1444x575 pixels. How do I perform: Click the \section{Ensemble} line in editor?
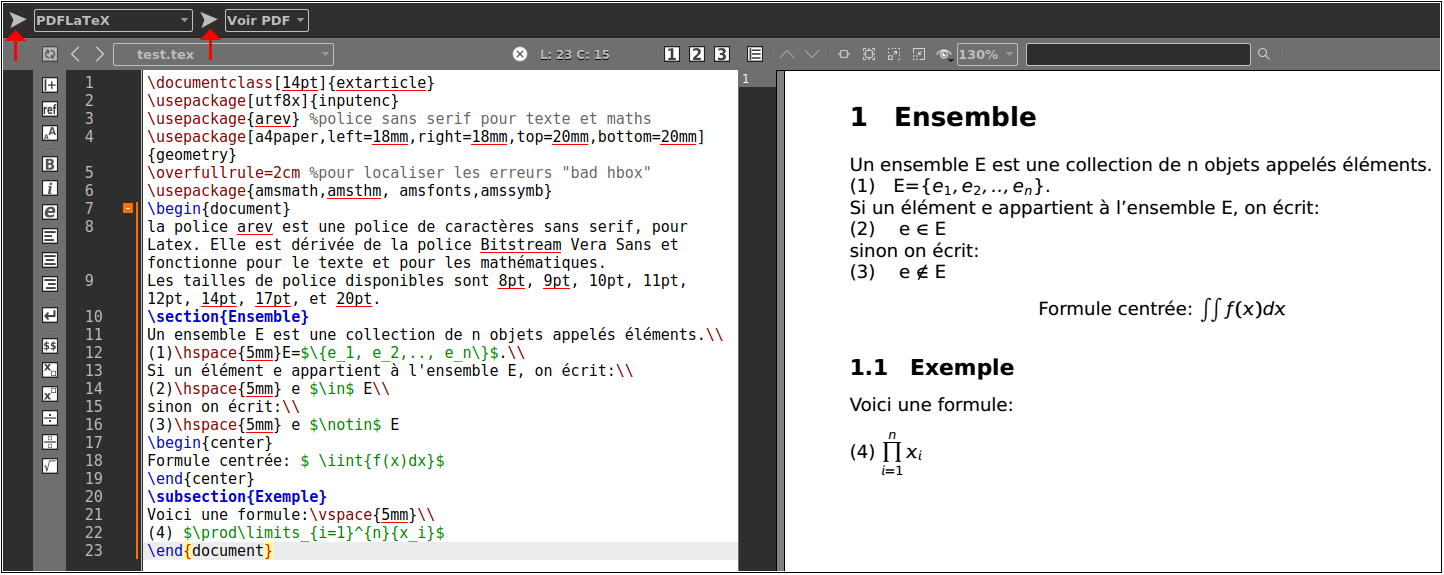tap(228, 317)
